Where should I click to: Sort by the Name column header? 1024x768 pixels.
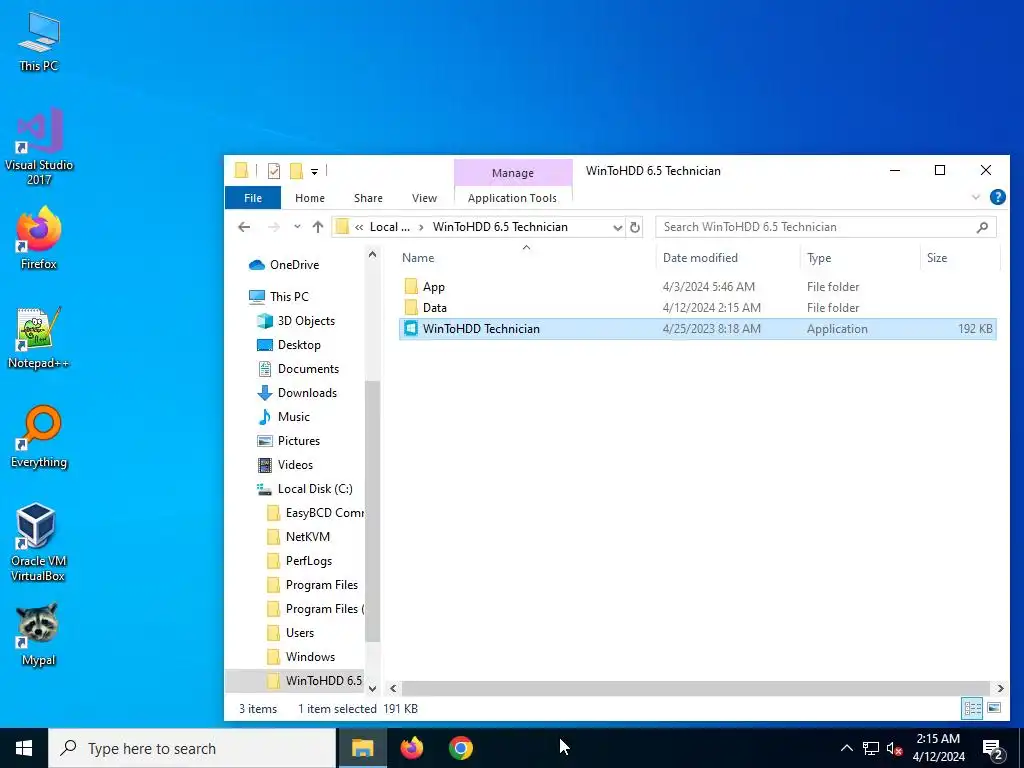pyautogui.click(x=526, y=258)
